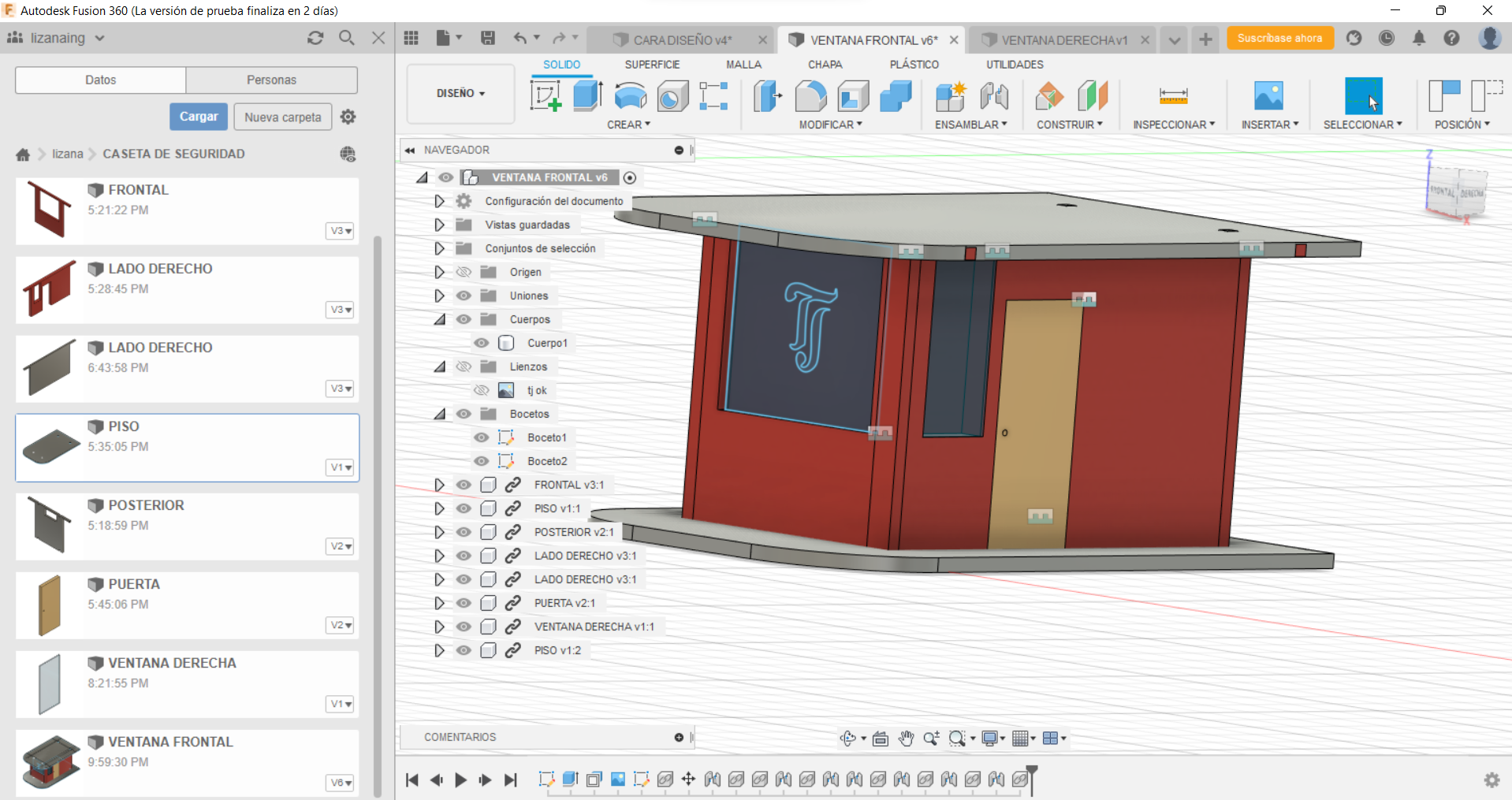
Task: Click the Joint tool under Ensamblar
Action: click(x=994, y=96)
